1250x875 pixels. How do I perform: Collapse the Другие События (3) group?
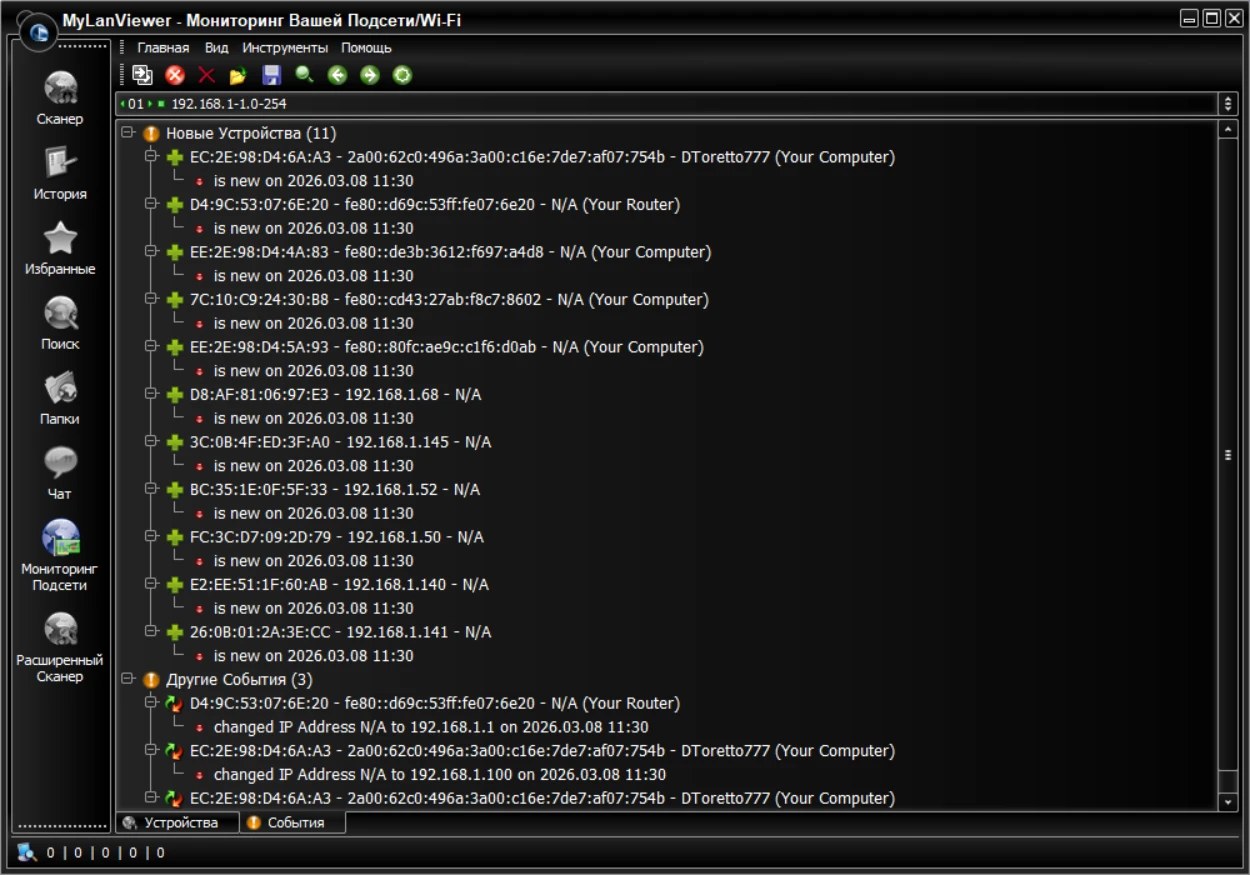pos(127,680)
